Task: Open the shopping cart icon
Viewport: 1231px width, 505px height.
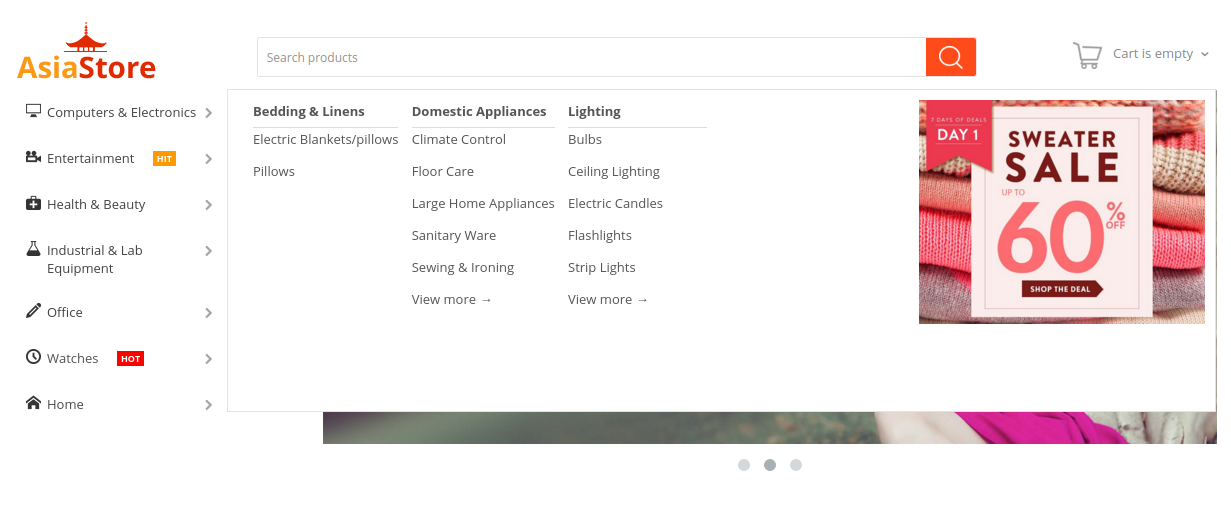Action: click(x=1087, y=55)
